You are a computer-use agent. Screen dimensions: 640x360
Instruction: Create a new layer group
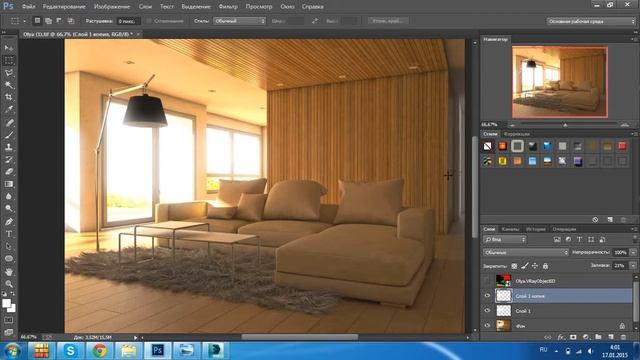598,337
